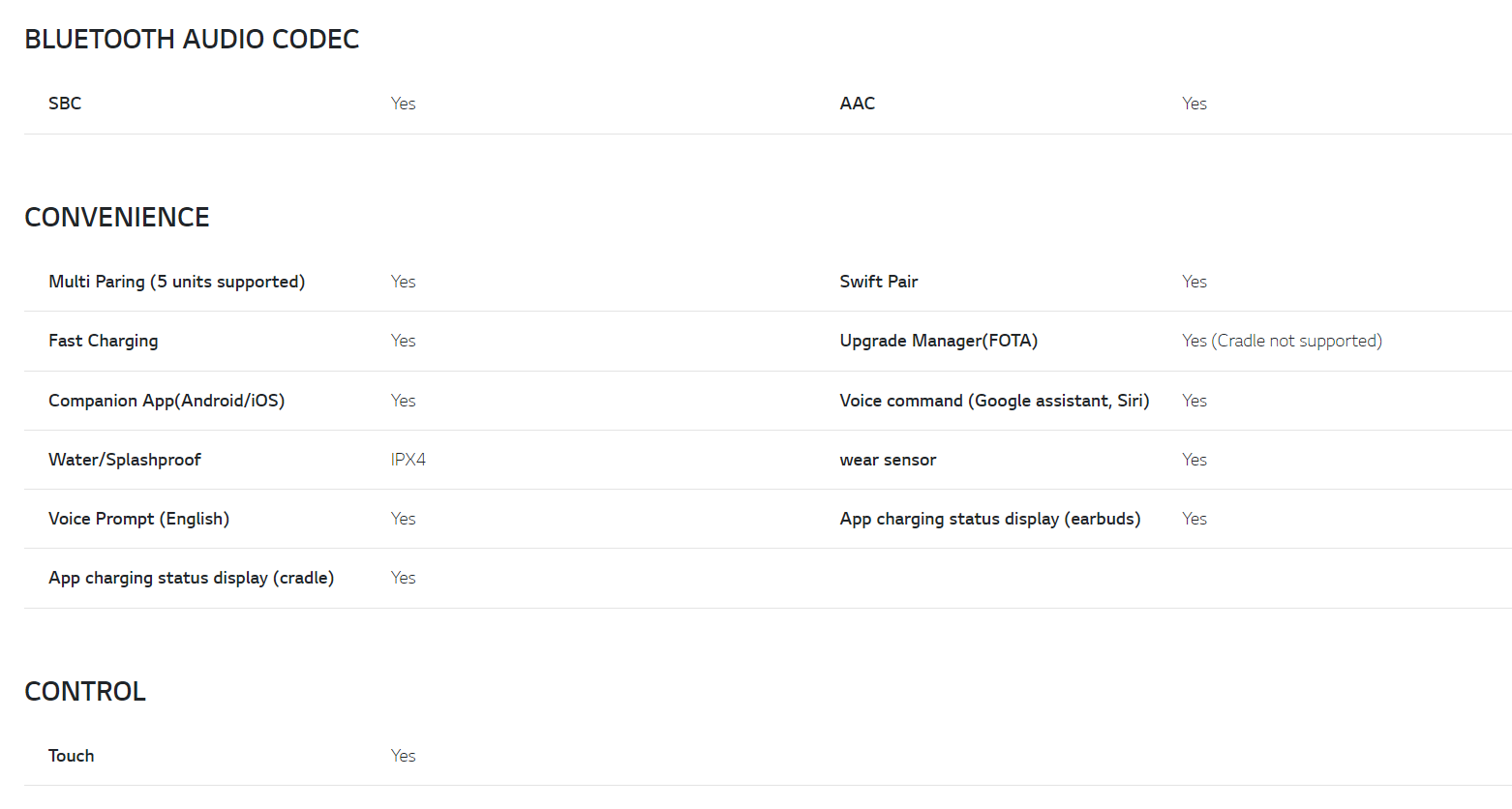Click the Touch control label

click(x=72, y=756)
